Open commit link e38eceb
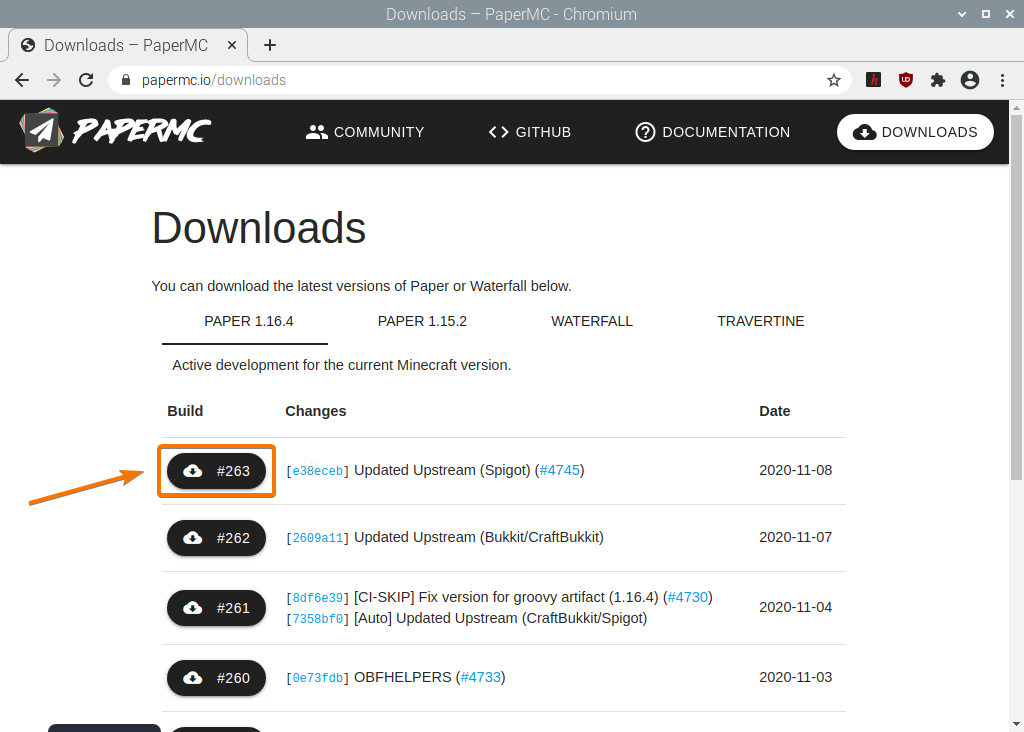Image resolution: width=1024 pixels, height=732 pixels. (317, 471)
